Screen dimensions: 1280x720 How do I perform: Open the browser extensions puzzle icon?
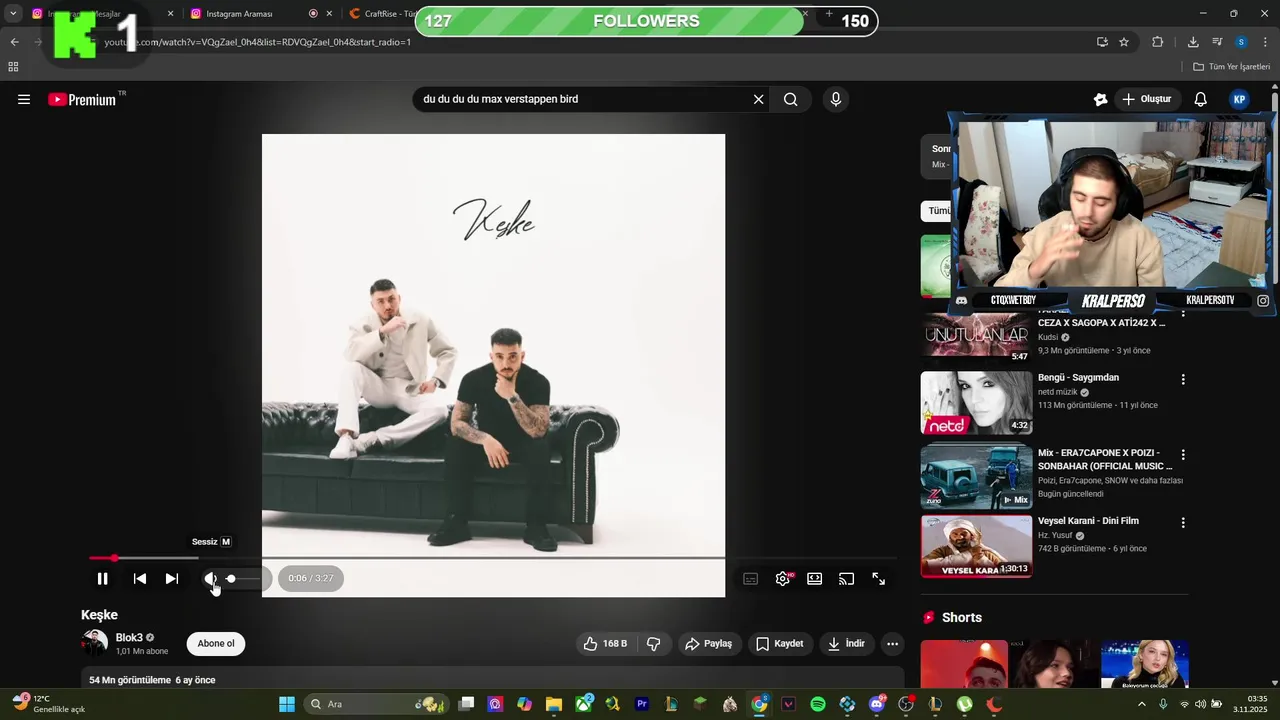coord(1158,42)
